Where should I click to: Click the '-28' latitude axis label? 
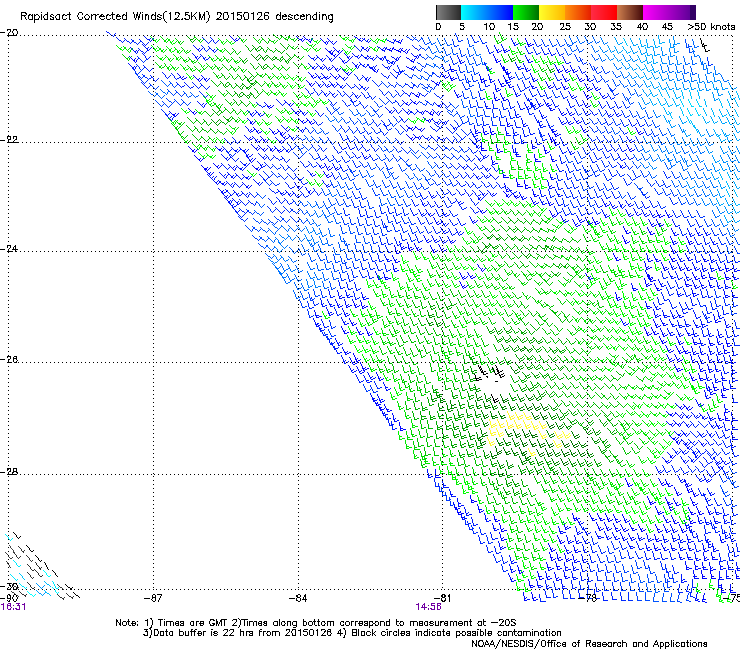click(x=9, y=472)
